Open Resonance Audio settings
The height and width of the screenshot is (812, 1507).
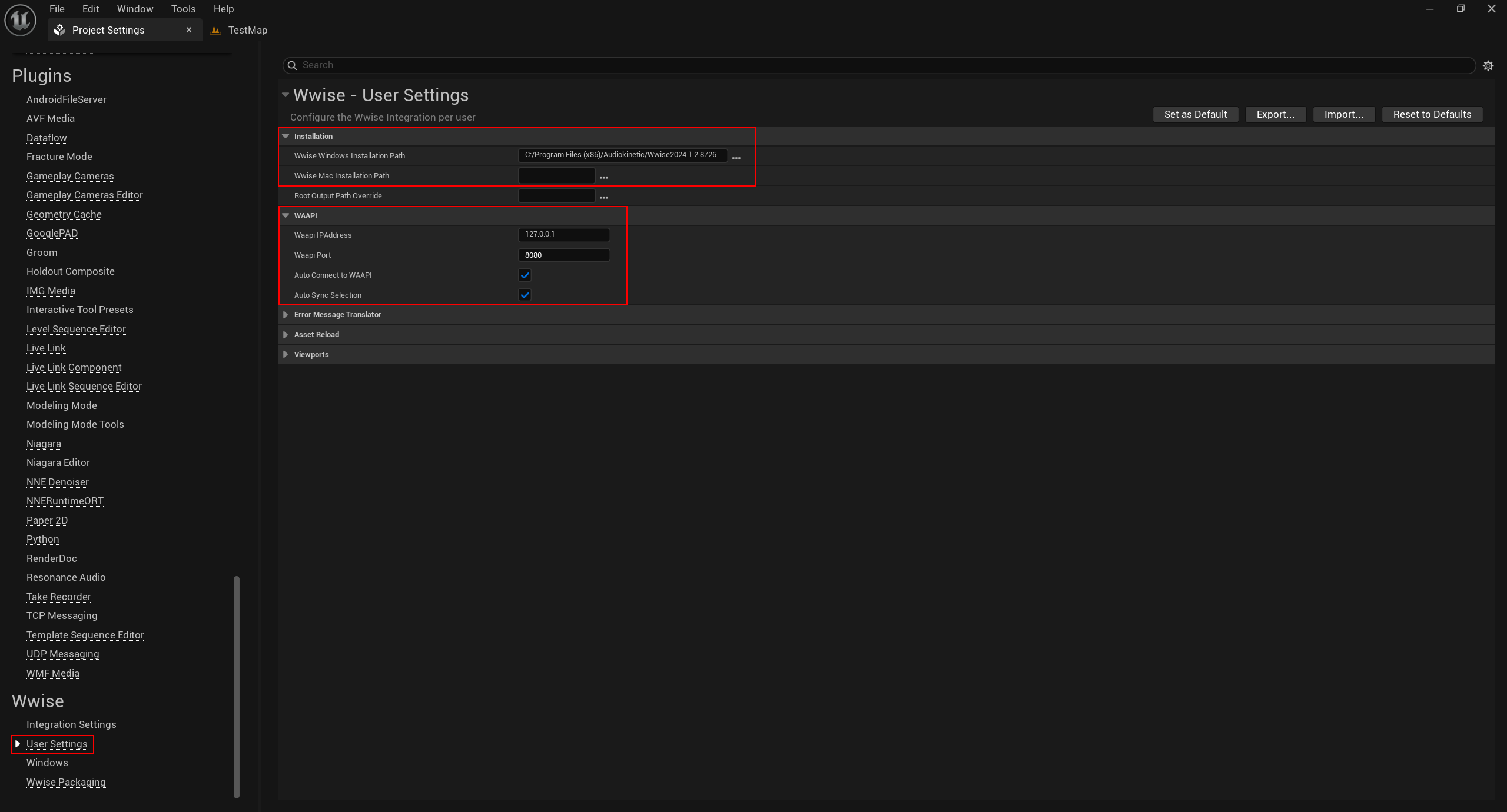(x=66, y=577)
